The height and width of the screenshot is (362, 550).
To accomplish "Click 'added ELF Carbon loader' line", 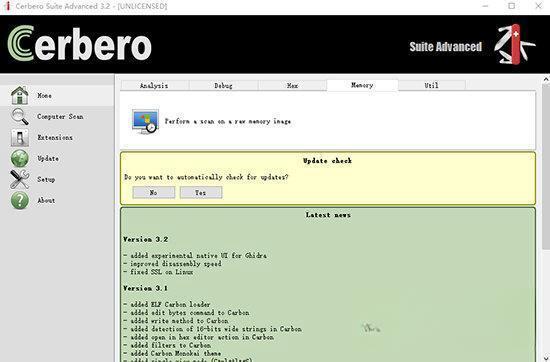I will coord(167,304).
